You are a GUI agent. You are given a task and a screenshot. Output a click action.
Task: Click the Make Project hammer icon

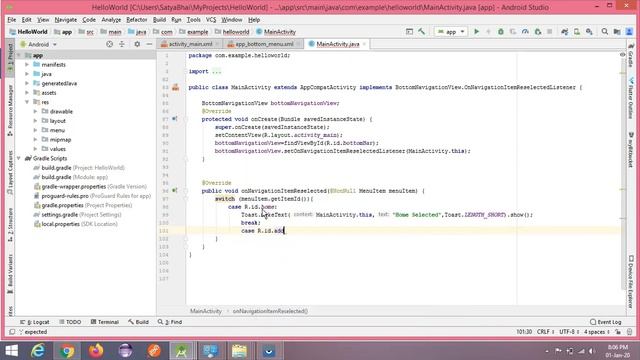coord(422,31)
